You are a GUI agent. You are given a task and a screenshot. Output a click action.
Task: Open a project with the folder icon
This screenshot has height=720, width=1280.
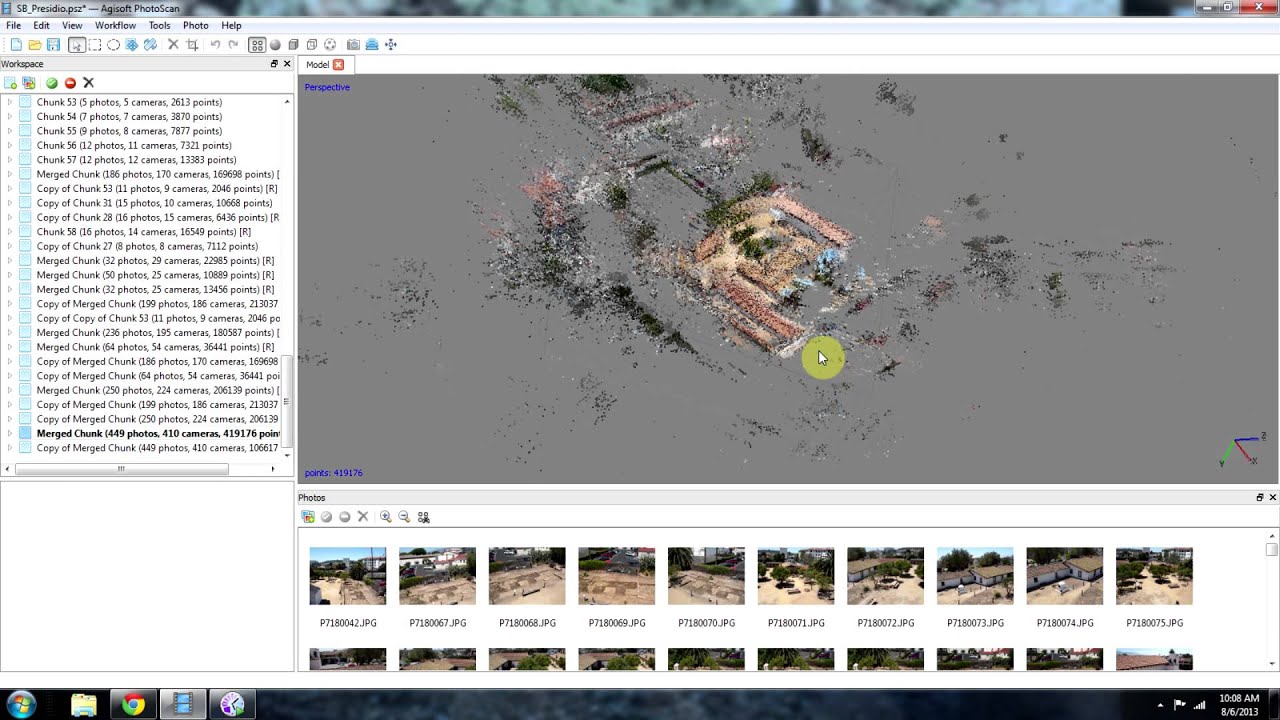[35, 45]
